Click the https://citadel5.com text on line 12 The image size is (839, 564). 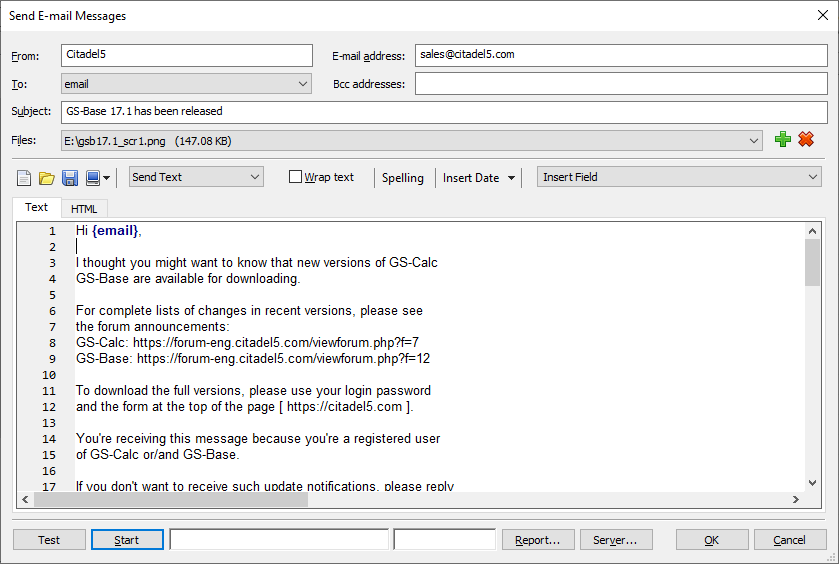pyautogui.click(x=345, y=407)
